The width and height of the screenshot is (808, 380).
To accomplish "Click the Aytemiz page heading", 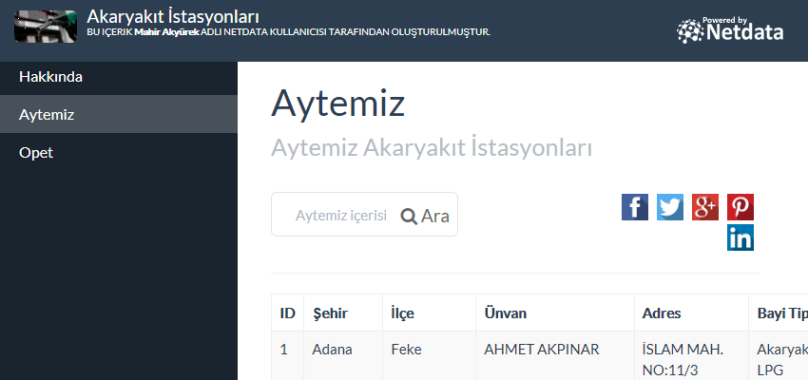I will [338, 104].
